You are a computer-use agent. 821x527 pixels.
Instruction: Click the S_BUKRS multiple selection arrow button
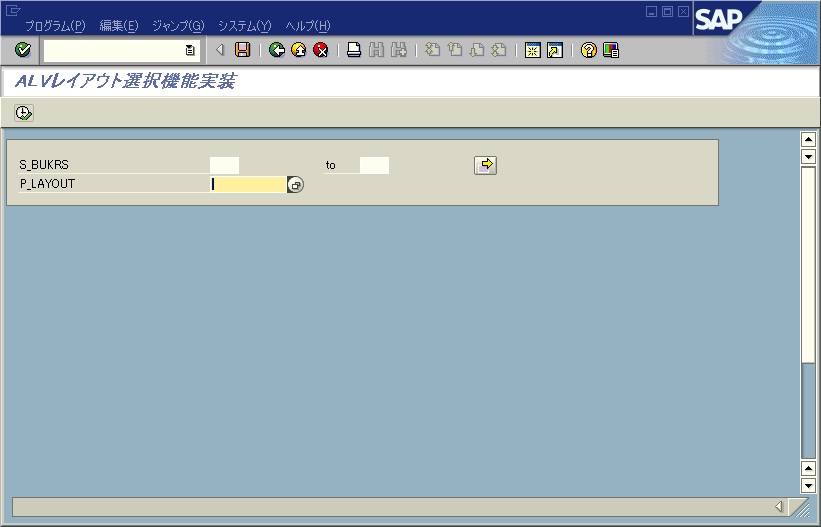[485, 165]
